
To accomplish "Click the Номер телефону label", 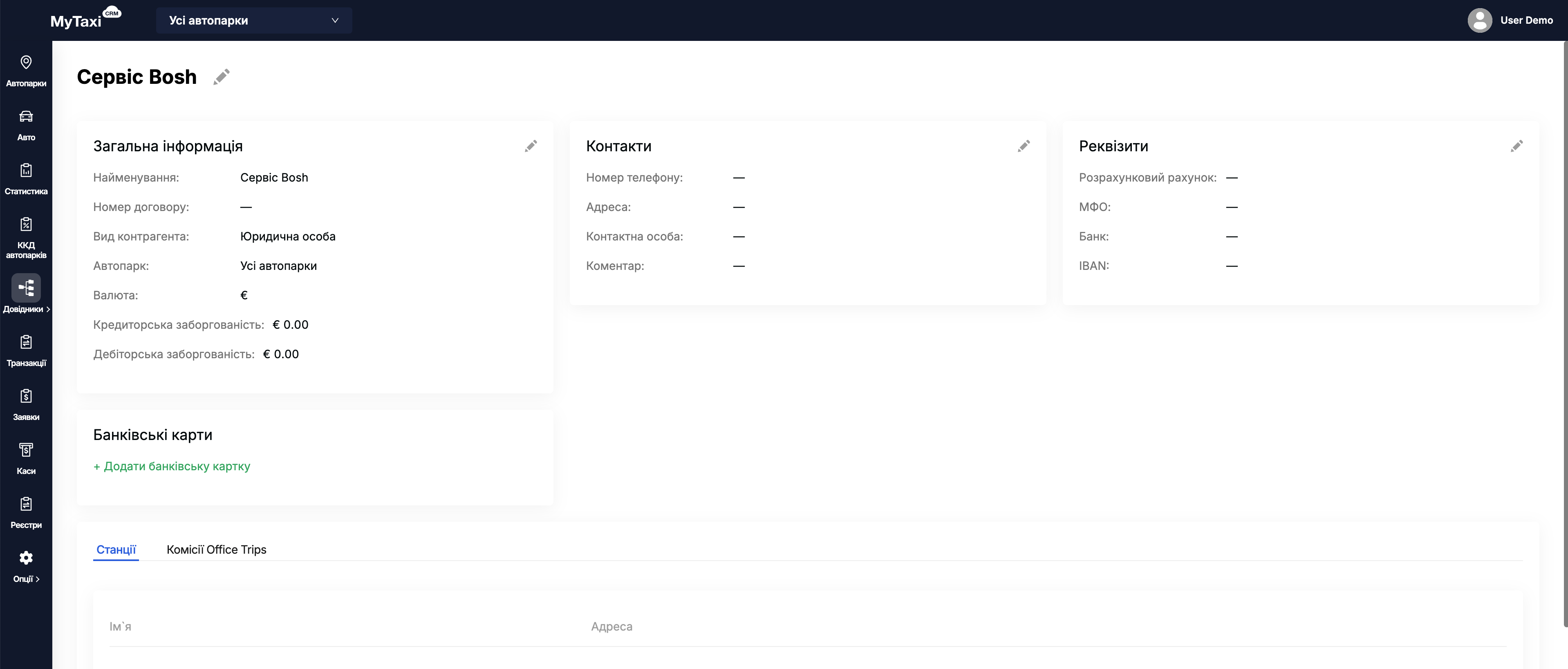I will (x=634, y=178).
